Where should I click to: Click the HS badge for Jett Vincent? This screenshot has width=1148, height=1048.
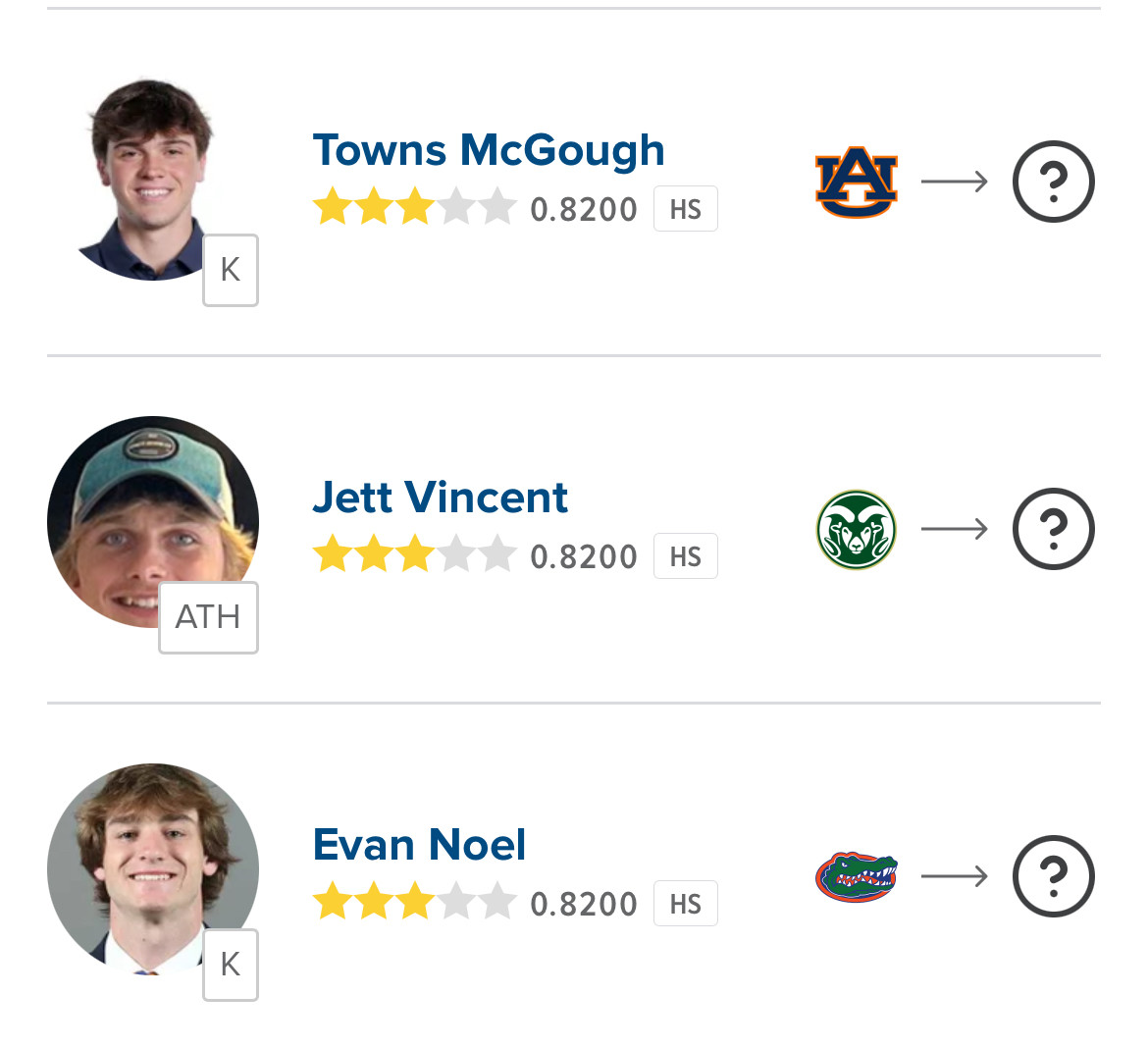(685, 556)
